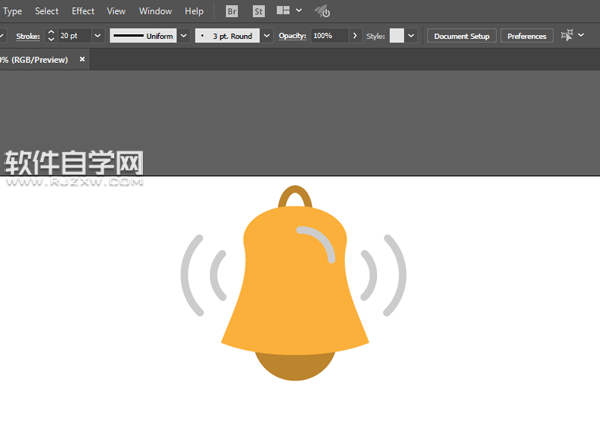Open the Window menu
600x435 pixels.
pyautogui.click(x=155, y=11)
